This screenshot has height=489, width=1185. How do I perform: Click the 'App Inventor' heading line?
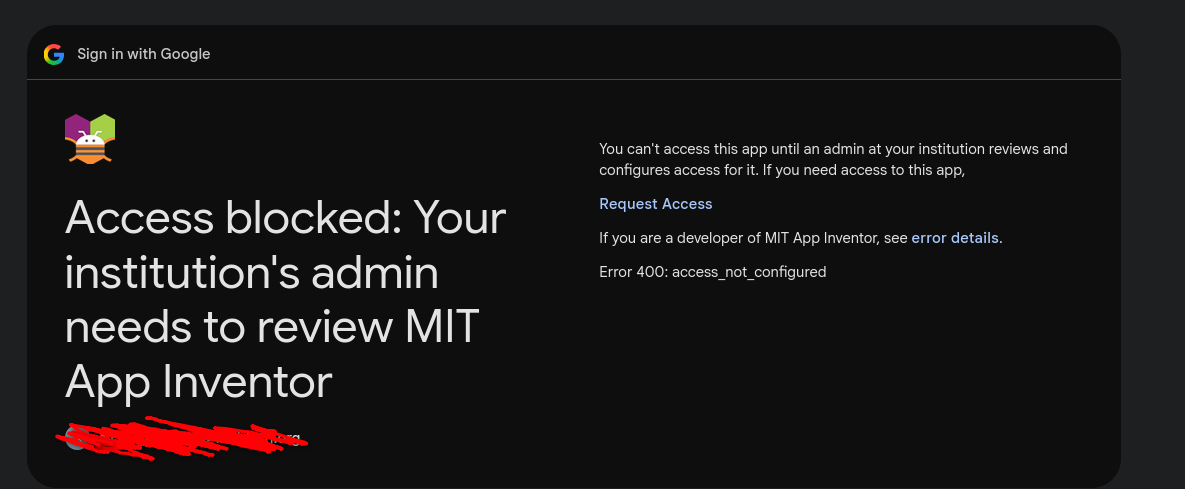199,382
